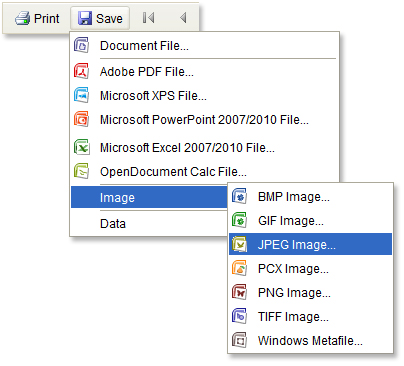Screen dimensions: 404x366
Task: Click the TIFF Image icon
Action: (239, 316)
